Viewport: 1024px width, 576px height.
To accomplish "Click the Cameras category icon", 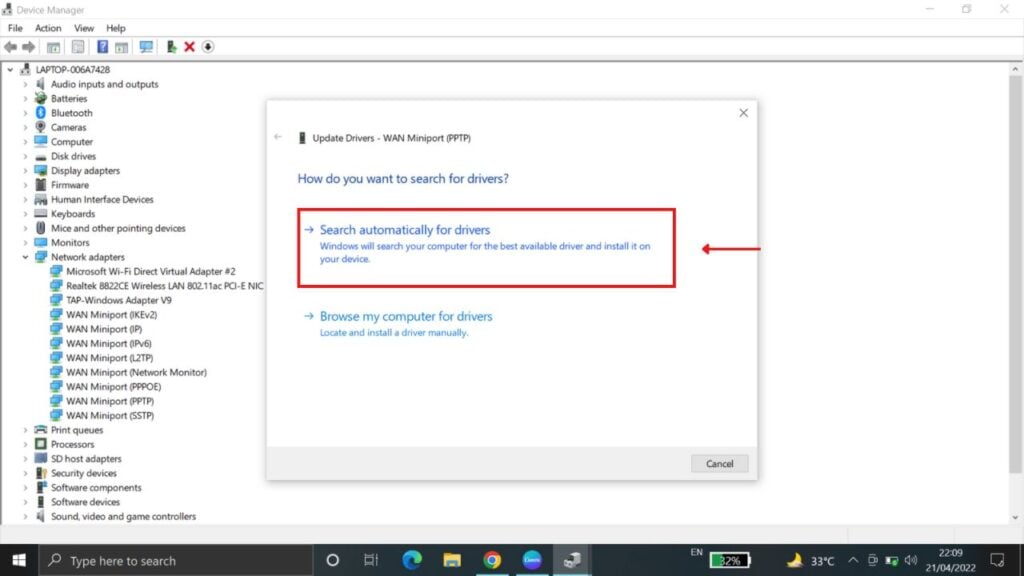I will pyautogui.click(x=40, y=127).
